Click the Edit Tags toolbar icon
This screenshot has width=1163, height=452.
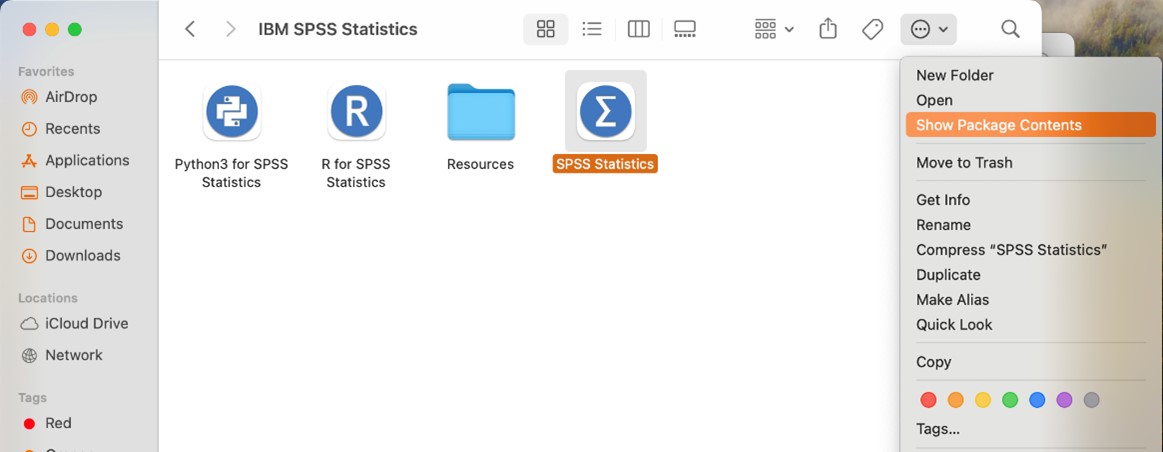[x=872, y=29]
